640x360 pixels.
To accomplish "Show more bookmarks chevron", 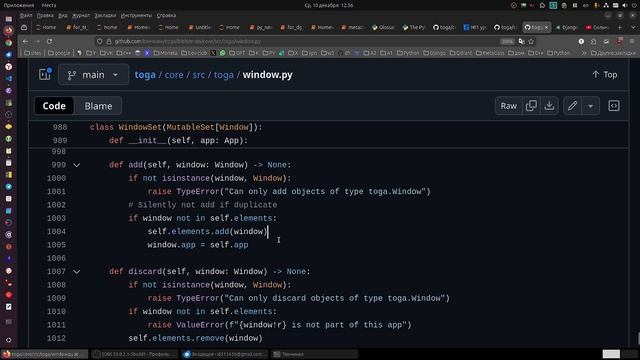I will [584, 53].
